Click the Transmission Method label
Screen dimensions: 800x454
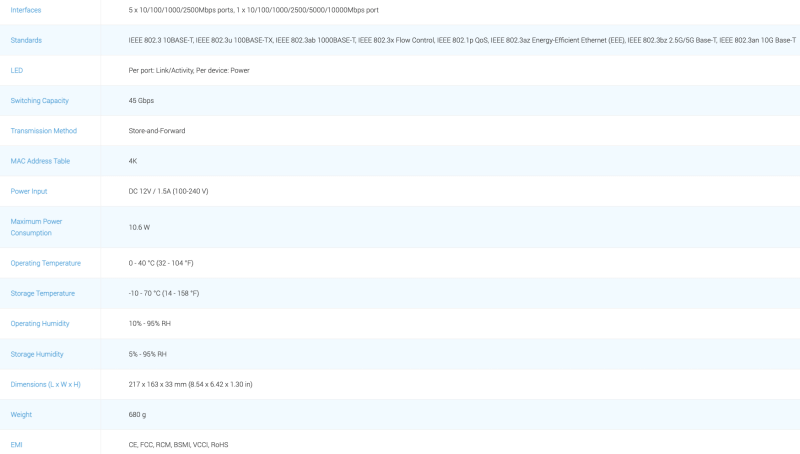coord(43,131)
